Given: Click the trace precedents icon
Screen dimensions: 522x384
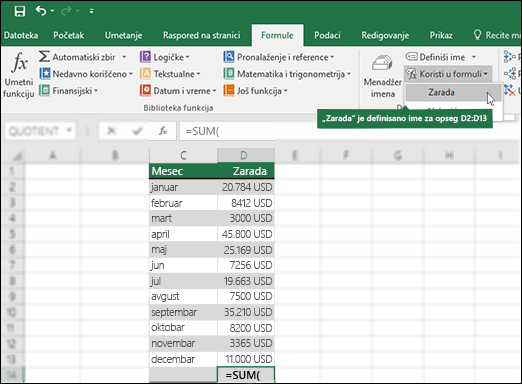Looking at the screenshot, I should tap(510, 57).
